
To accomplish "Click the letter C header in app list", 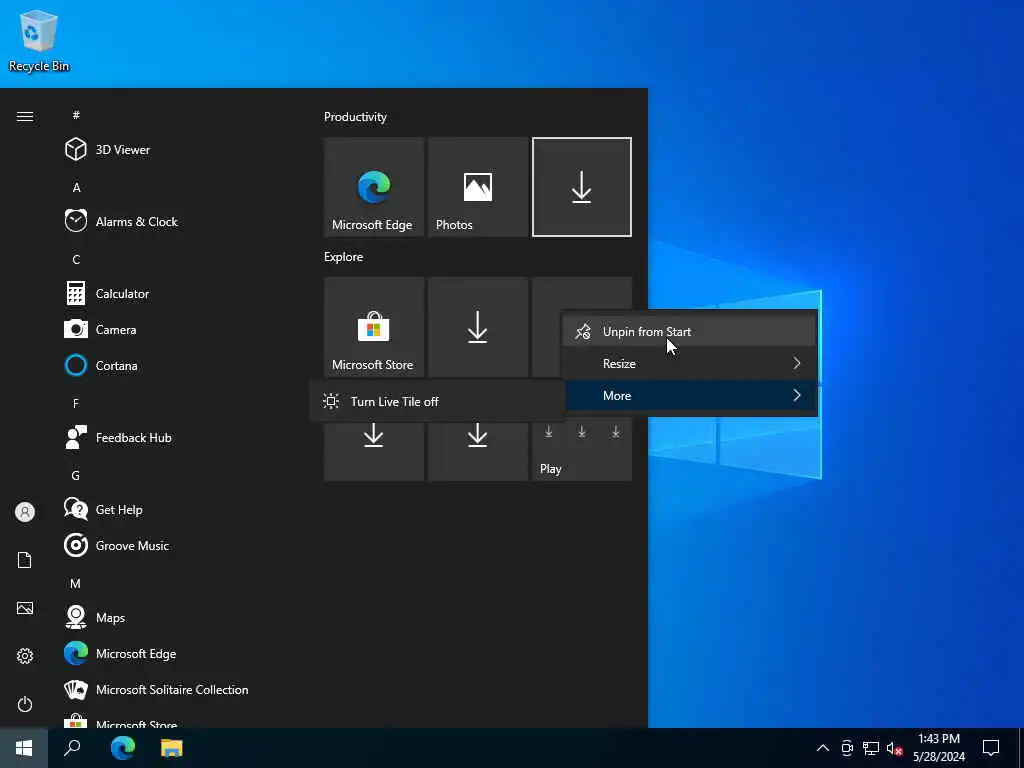I will tap(76, 259).
